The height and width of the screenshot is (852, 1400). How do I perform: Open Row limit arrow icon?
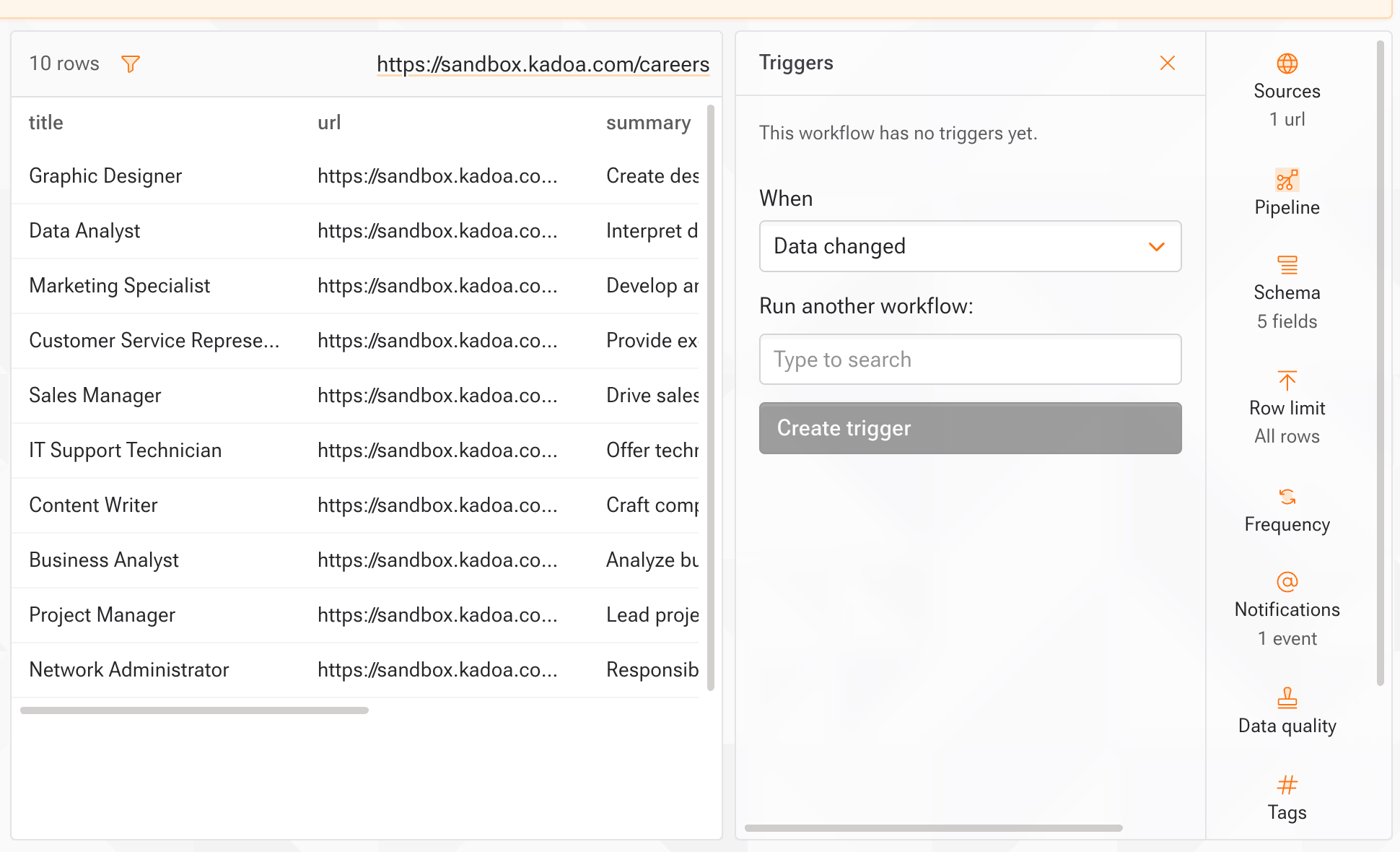coord(1287,381)
